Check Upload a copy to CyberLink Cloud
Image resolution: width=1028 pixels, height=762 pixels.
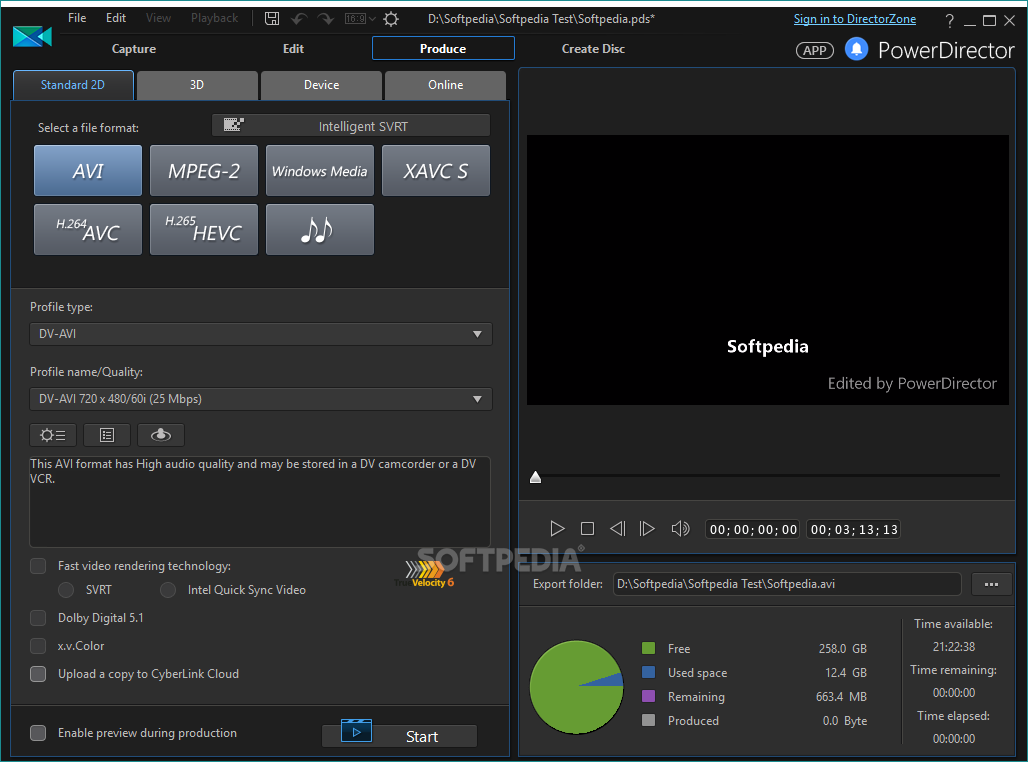(x=38, y=674)
